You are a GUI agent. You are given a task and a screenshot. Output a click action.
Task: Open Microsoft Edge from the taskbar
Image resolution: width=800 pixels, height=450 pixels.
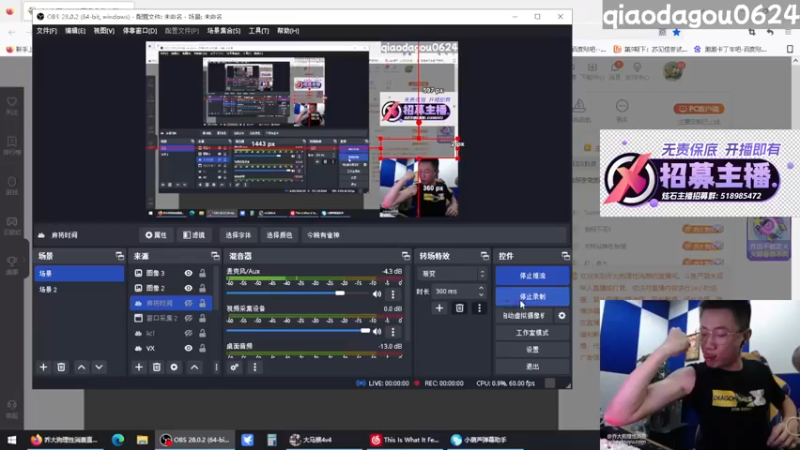pyautogui.click(x=118, y=439)
